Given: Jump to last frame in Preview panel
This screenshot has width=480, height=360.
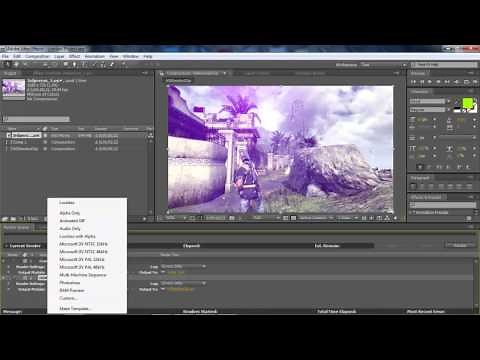Looking at the screenshot, I should tap(447, 82).
